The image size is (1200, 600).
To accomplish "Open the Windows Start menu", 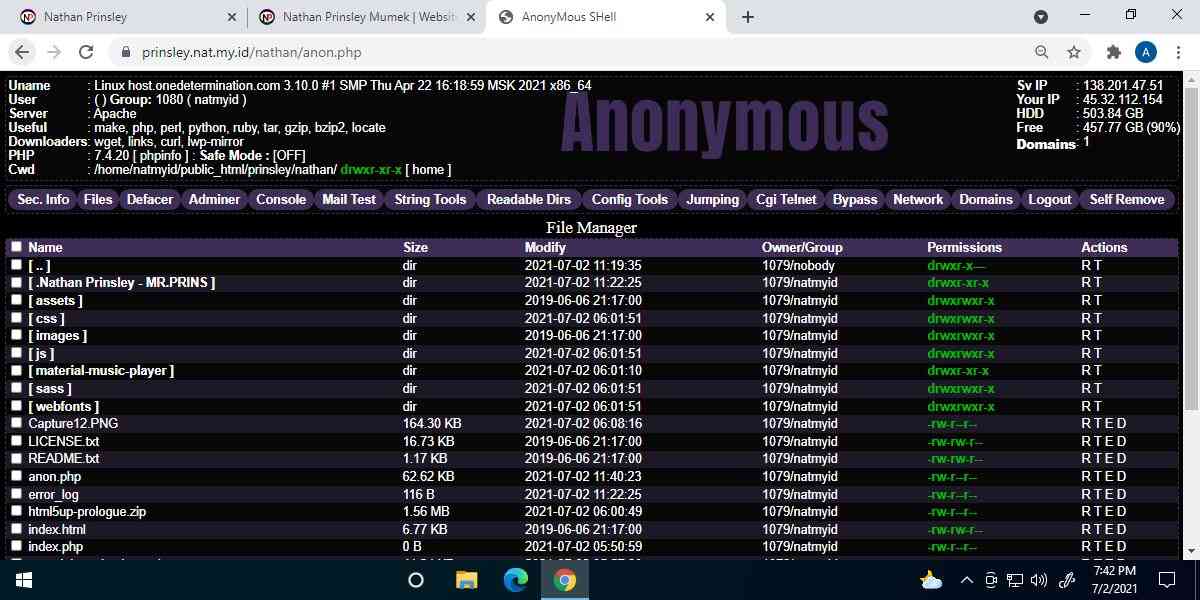I will point(23,579).
